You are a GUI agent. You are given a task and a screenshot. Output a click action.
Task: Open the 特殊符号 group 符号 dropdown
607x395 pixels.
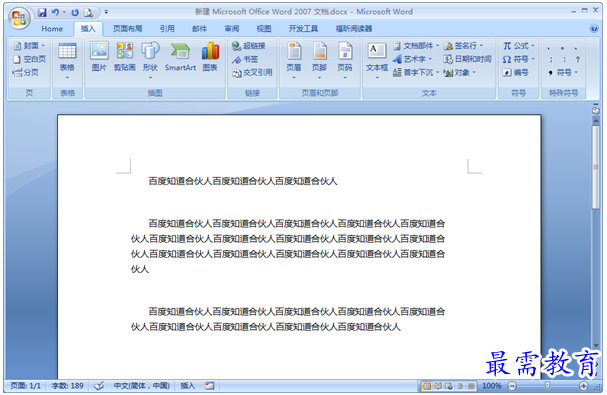pos(563,72)
